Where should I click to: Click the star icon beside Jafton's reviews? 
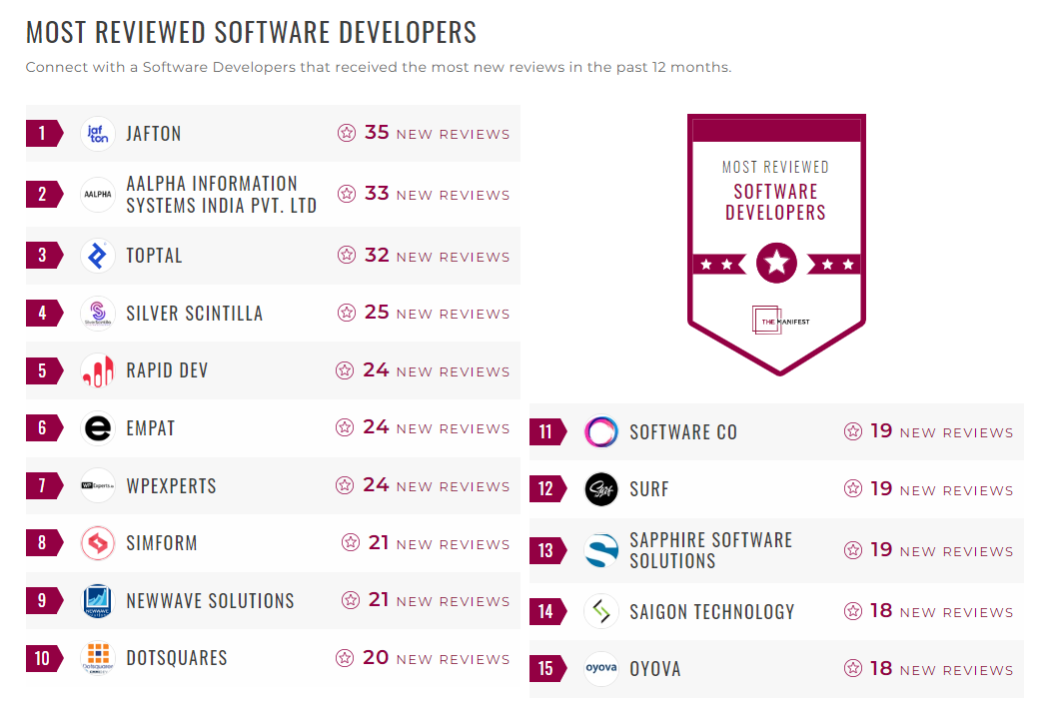(349, 132)
